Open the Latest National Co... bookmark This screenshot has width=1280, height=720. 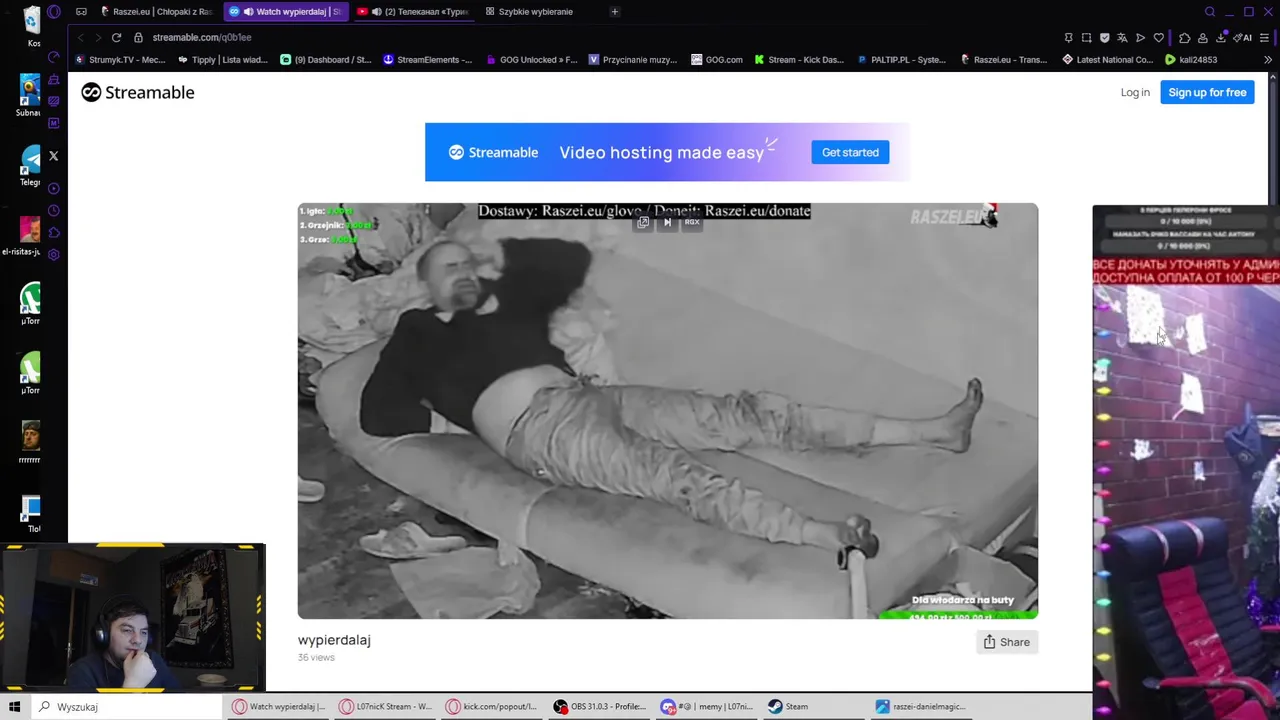point(1108,60)
